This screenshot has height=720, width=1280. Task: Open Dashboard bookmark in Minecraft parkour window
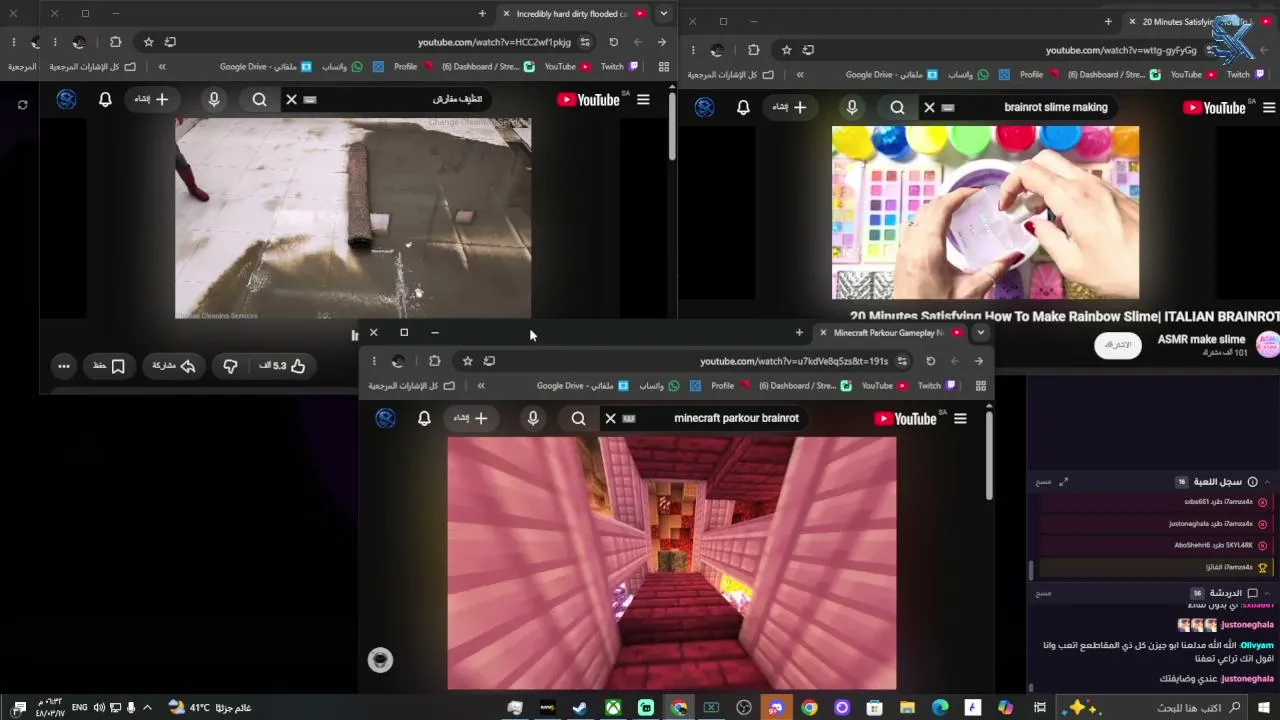point(804,386)
